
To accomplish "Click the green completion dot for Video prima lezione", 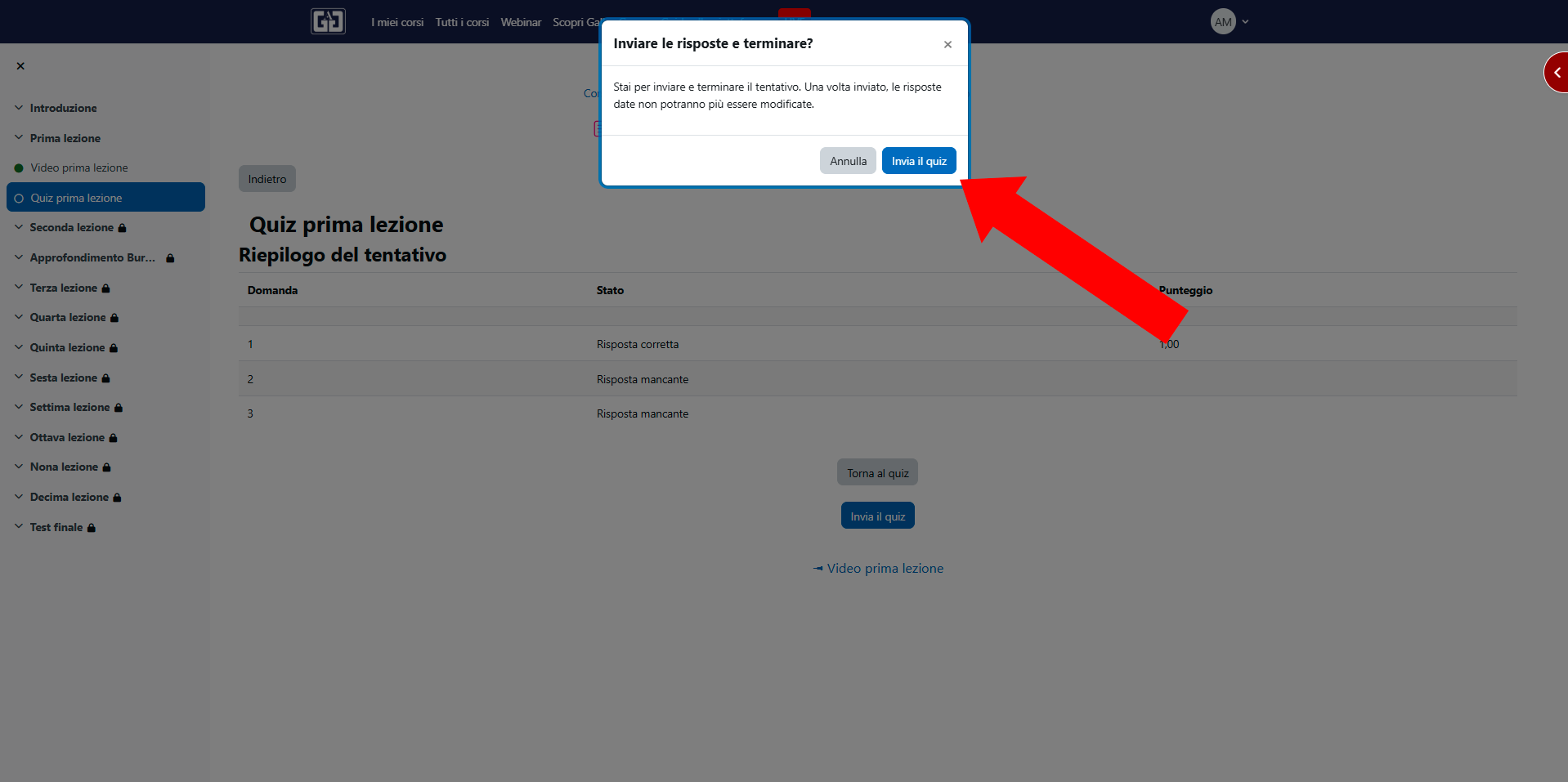I will pyautogui.click(x=19, y=168).
